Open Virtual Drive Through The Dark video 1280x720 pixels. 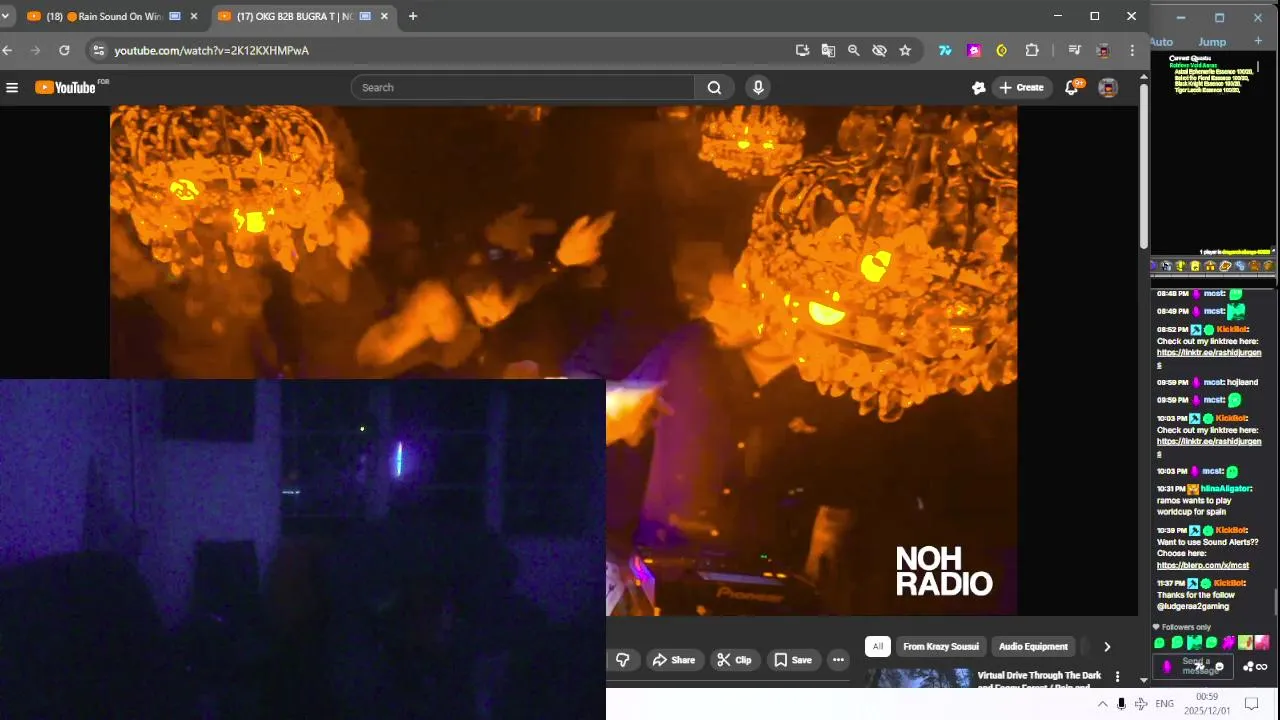(1039, 680)
